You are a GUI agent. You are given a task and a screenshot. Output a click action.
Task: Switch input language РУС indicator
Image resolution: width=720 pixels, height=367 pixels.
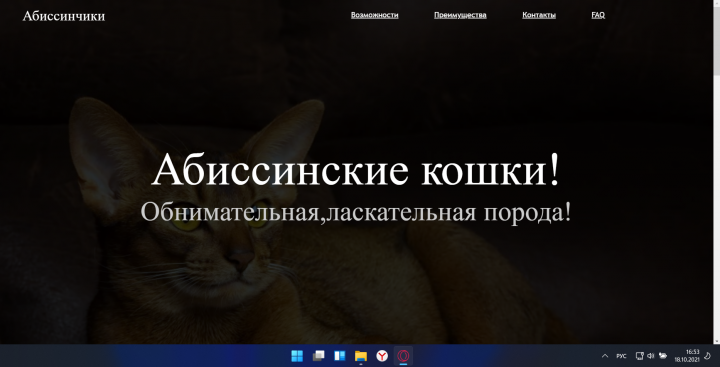click(621, 356)
